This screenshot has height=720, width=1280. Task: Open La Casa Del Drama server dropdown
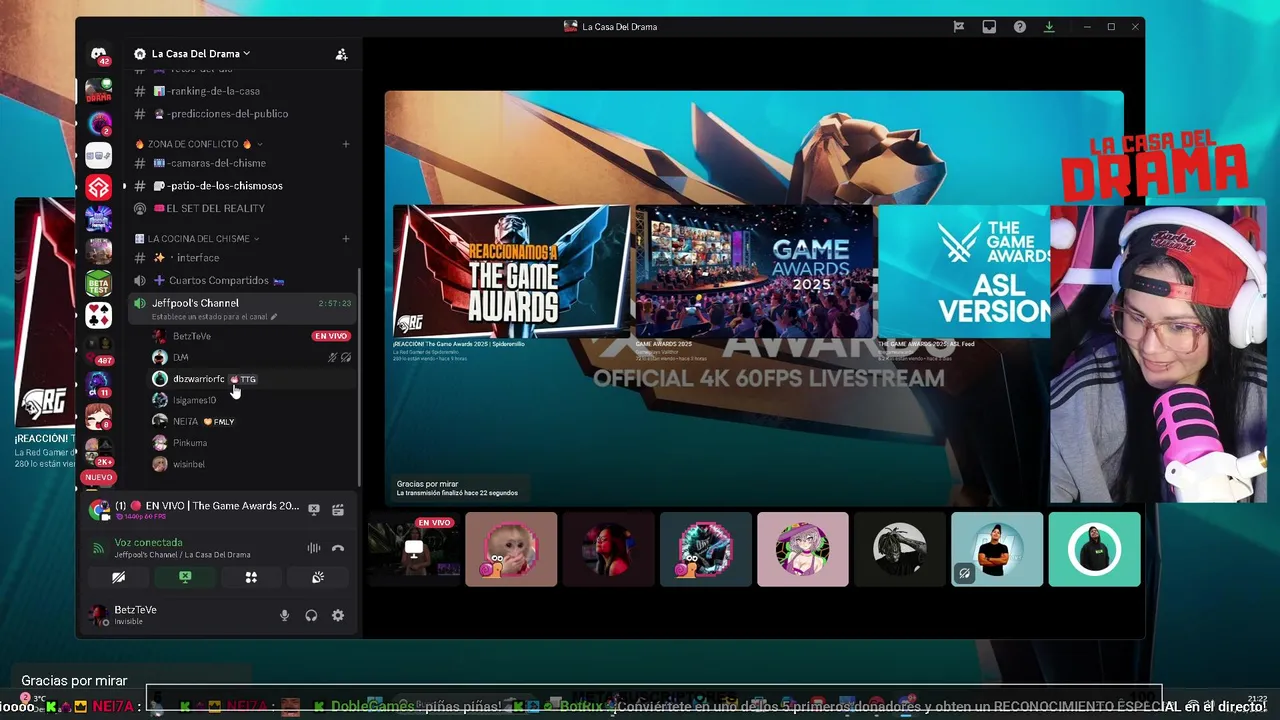[x=200, y=54]
